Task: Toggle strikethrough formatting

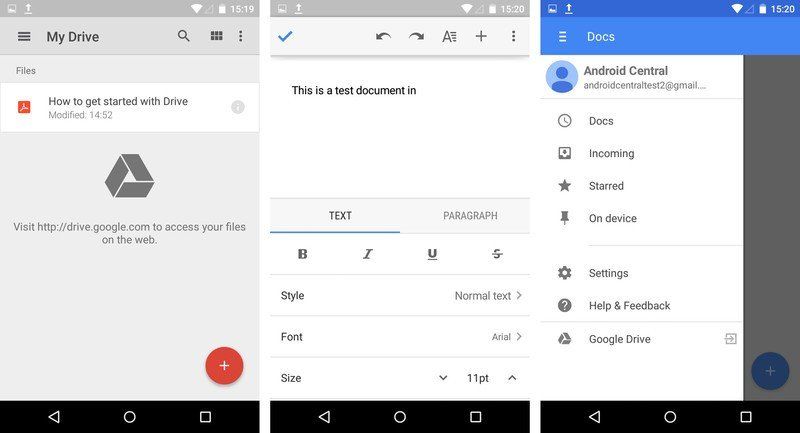Action: click(497, 254)
